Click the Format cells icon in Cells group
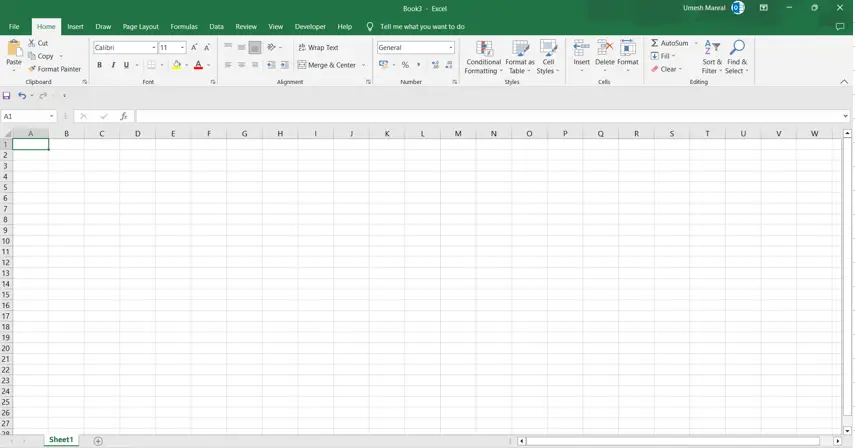This screenshot has height=448, width=855. tap(628, 48)
